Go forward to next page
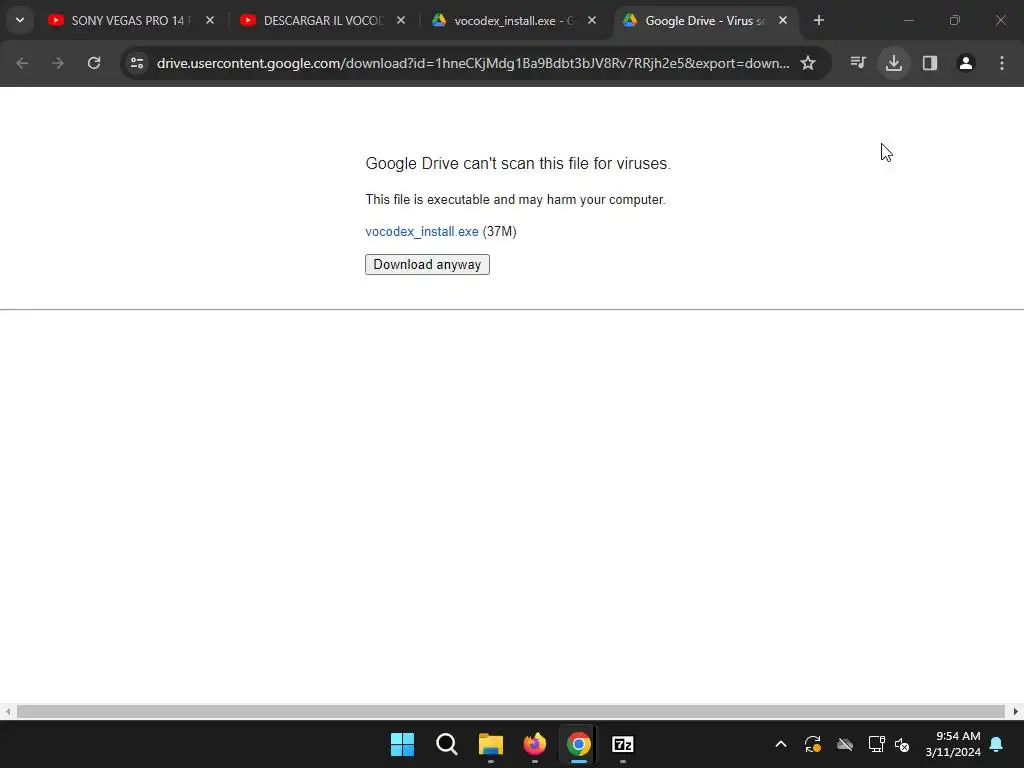Image resolution: width=1024 pixels, height=768 pixels. [58, 63]
